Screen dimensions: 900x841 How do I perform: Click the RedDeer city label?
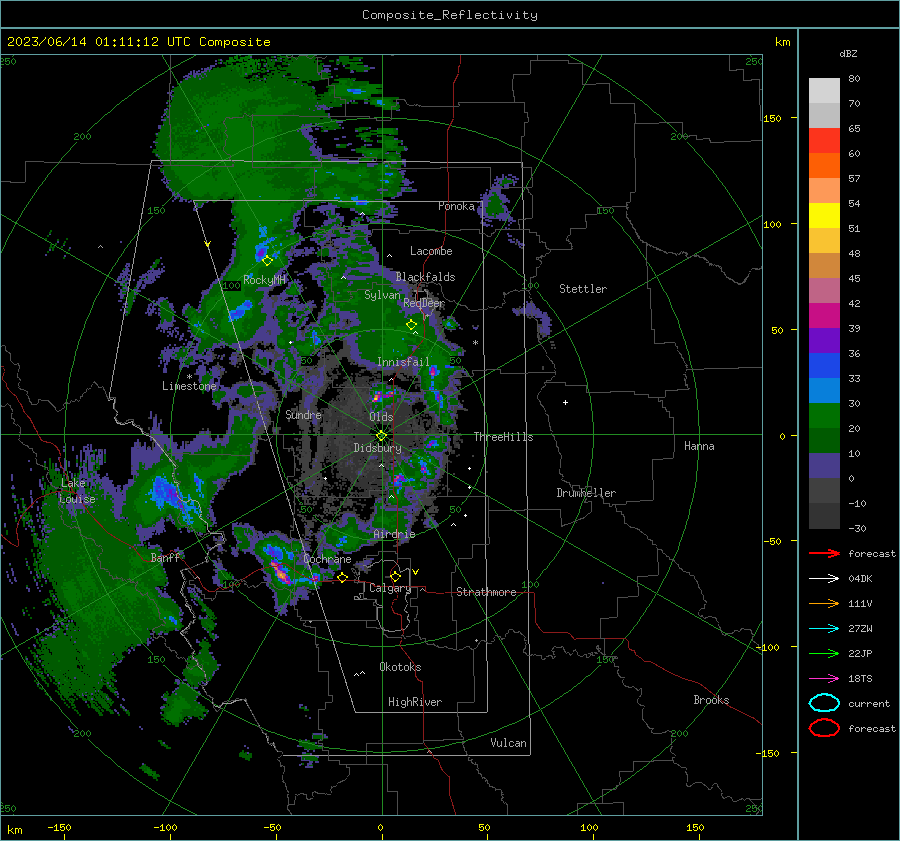424,303
